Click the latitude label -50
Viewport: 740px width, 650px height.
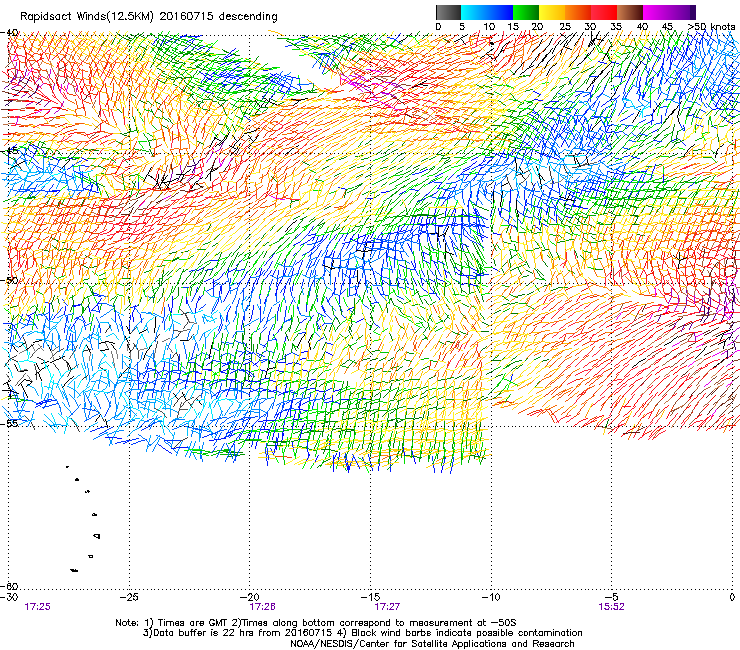pos(10,280)
